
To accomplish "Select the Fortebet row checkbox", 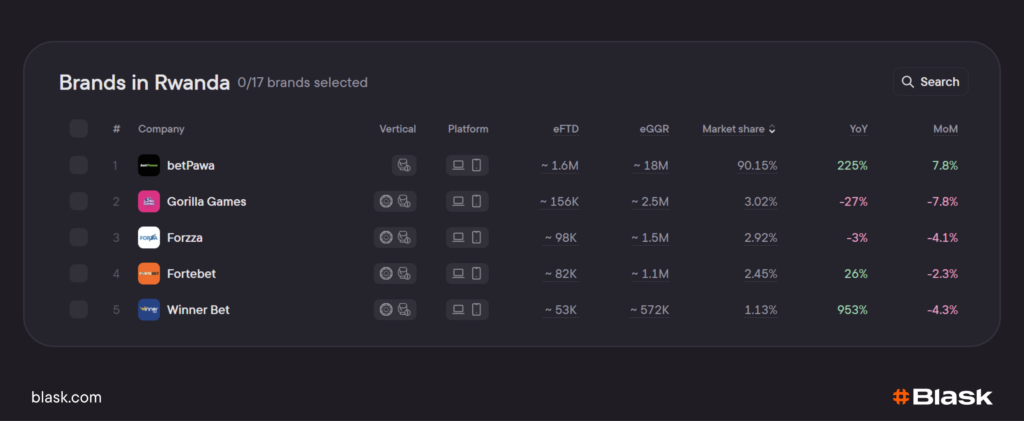I will (x=79, y=273).
